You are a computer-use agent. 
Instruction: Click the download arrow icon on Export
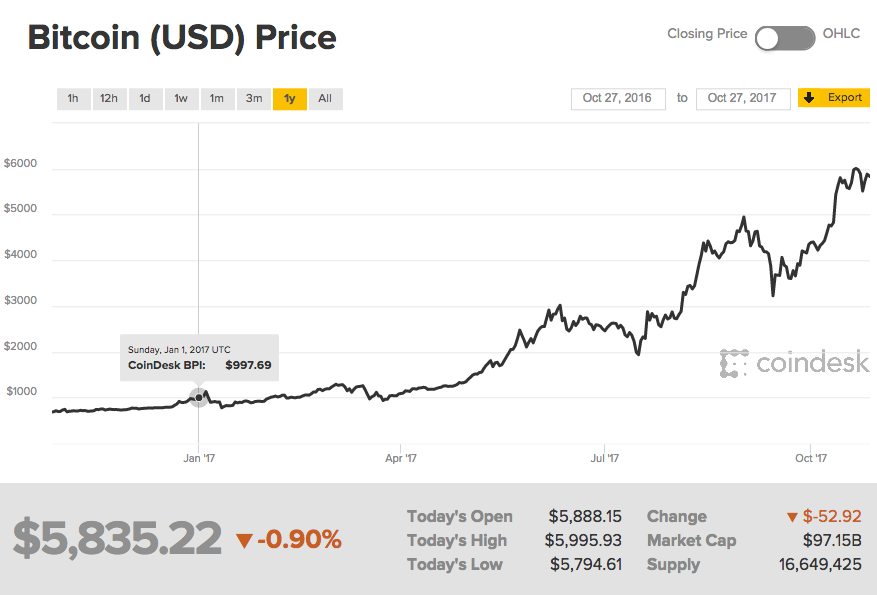810,98
